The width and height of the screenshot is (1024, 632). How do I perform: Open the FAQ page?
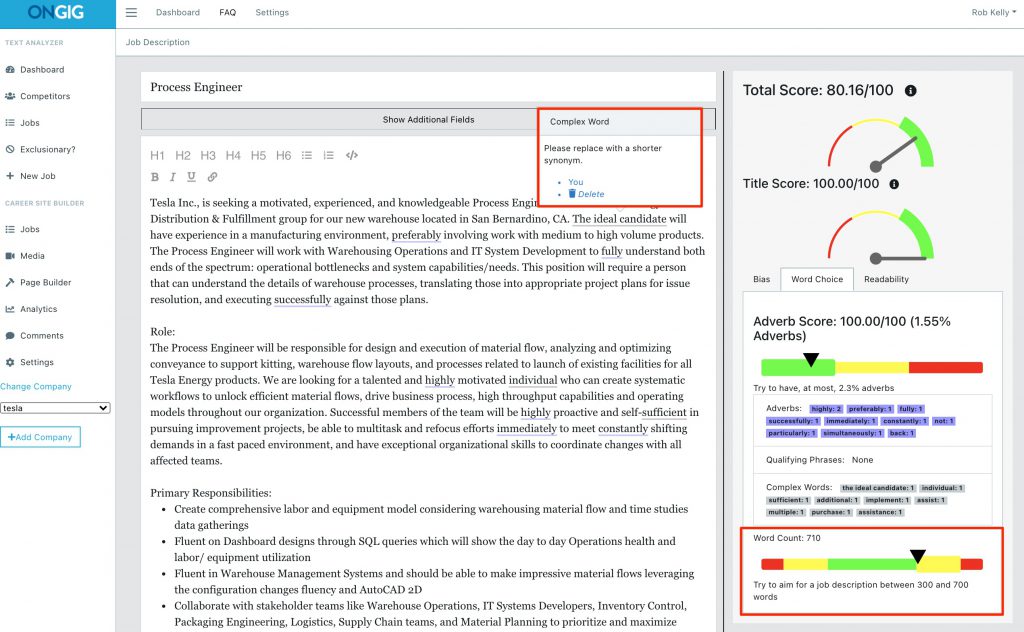(227, 12)
